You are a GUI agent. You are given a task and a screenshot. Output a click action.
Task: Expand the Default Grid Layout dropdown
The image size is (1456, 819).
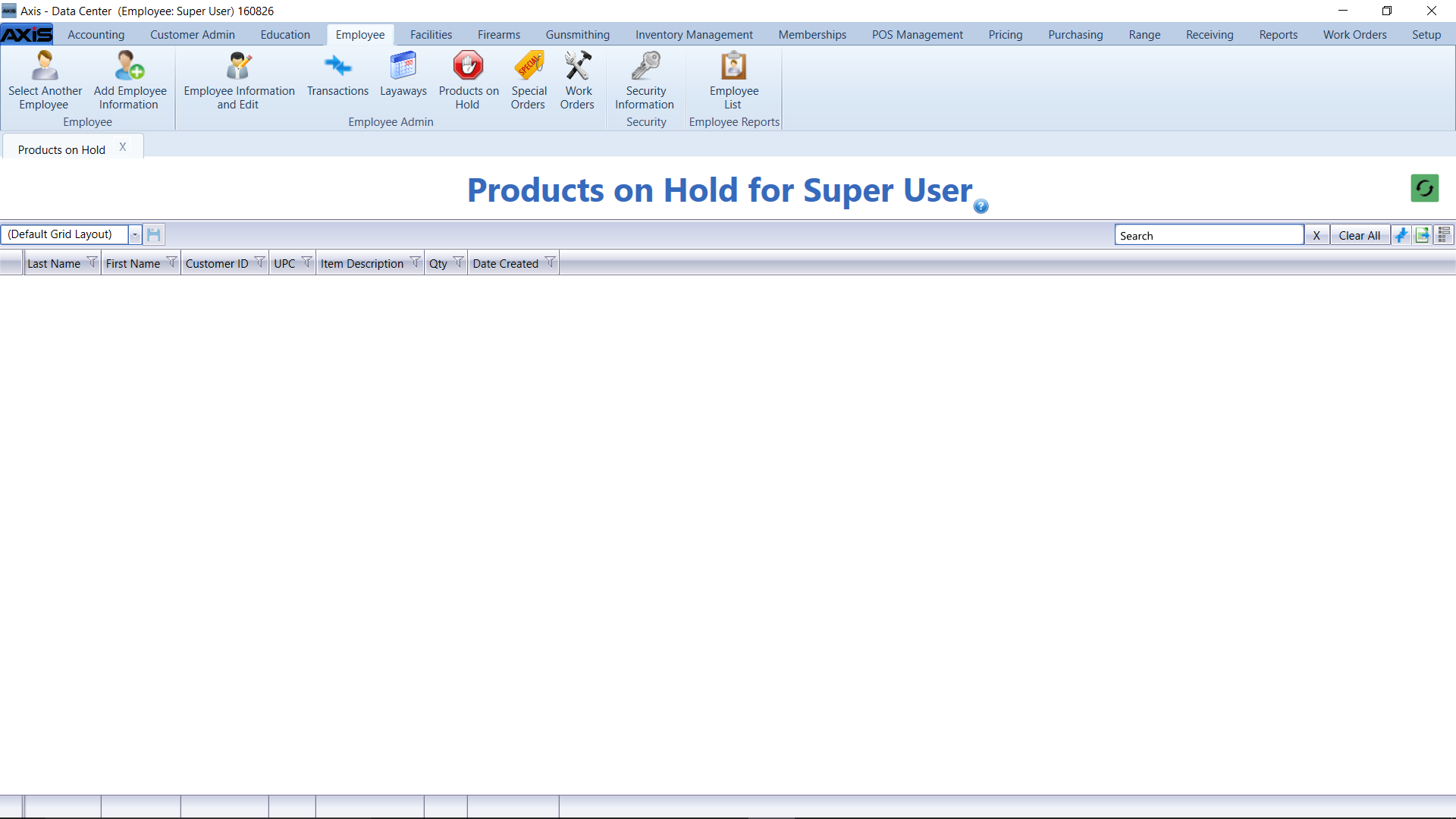pyautogui.click(x=135, y=234)
